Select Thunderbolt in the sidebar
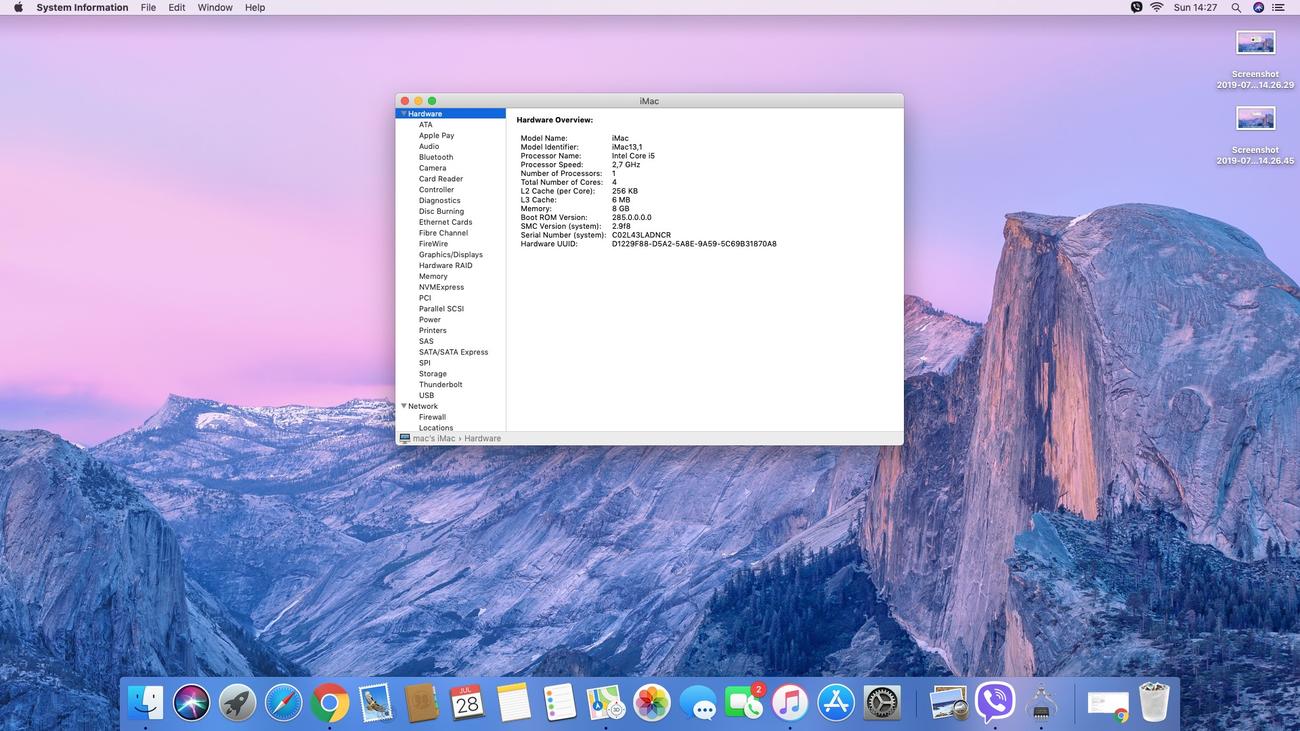Viewport: 1300px width, 731px height. point(441,385)
